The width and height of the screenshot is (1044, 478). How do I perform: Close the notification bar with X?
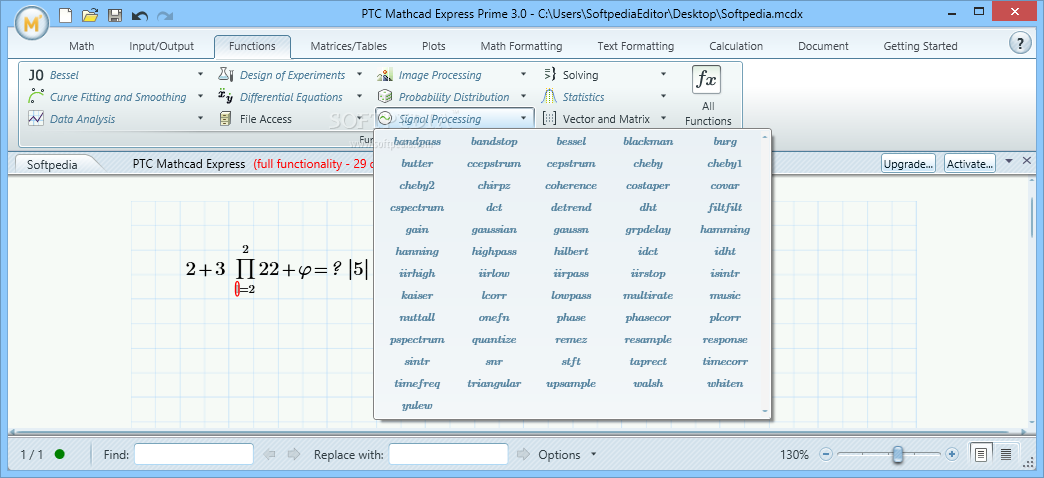(x=1027, y=160)
